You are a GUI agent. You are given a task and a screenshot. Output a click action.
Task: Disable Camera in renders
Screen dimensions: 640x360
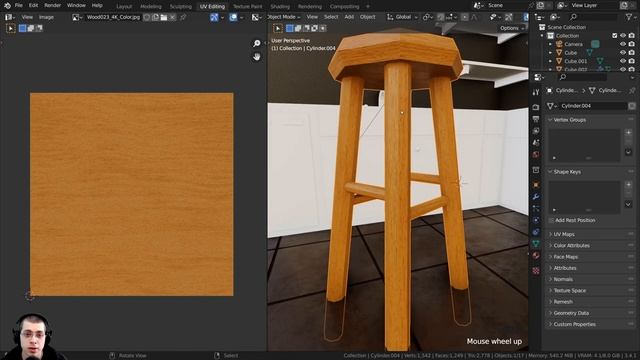[x=632, y=44]
